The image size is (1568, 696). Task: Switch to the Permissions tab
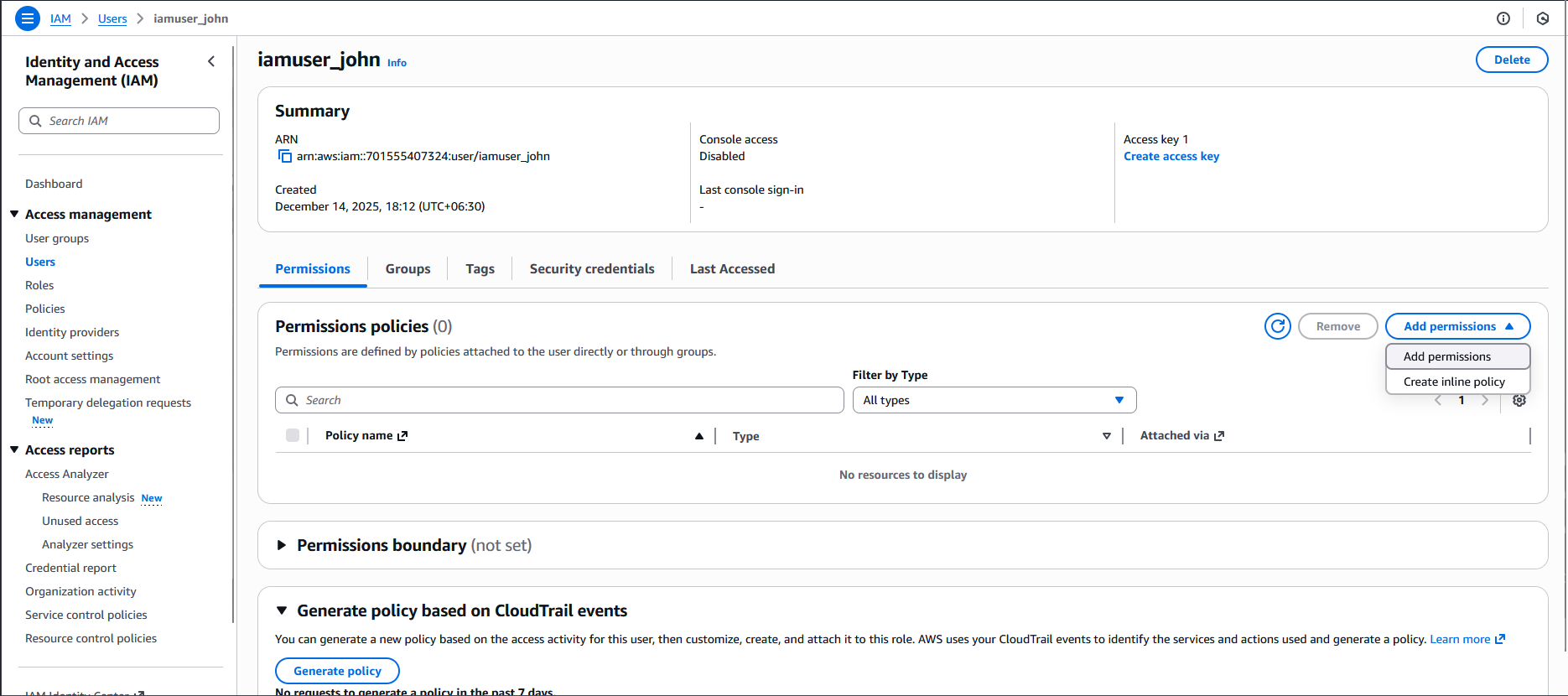[313, 268]
